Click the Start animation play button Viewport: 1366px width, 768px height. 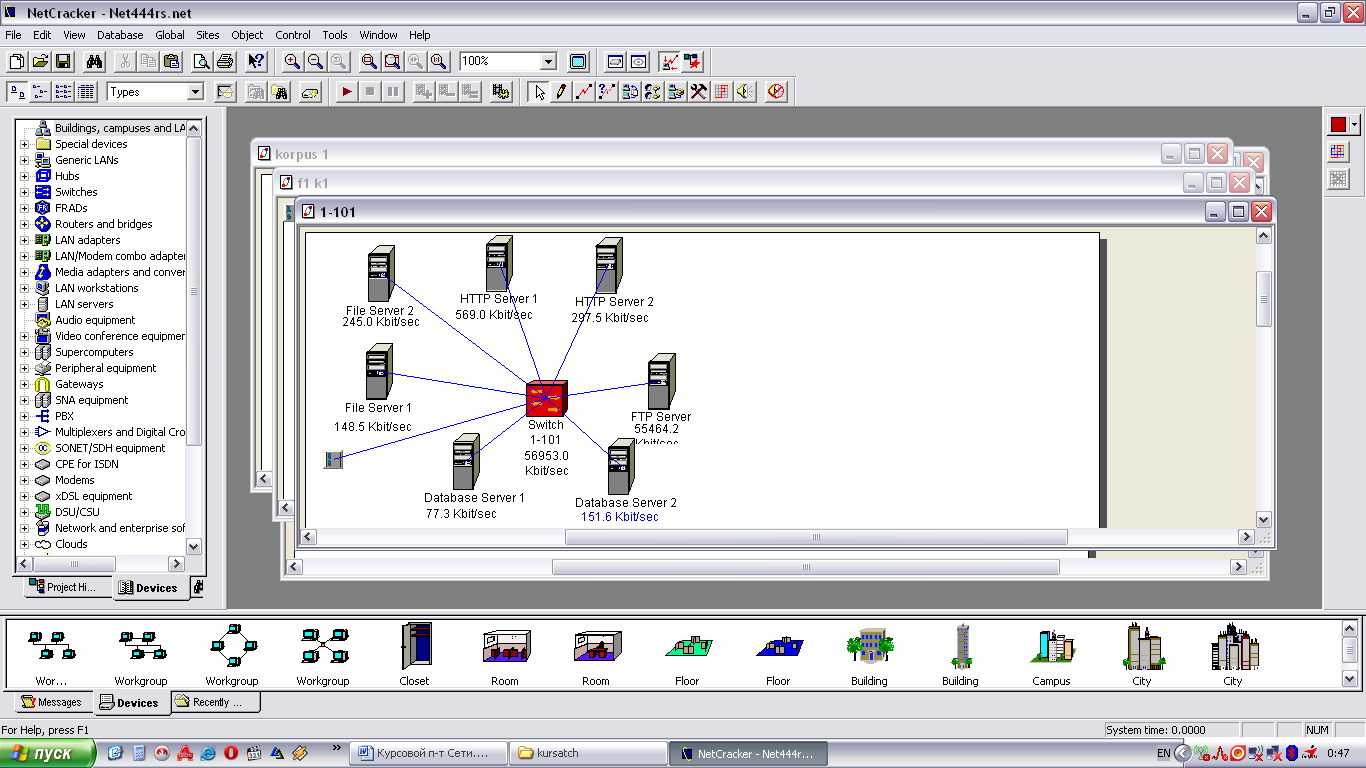tap(346, 92)
